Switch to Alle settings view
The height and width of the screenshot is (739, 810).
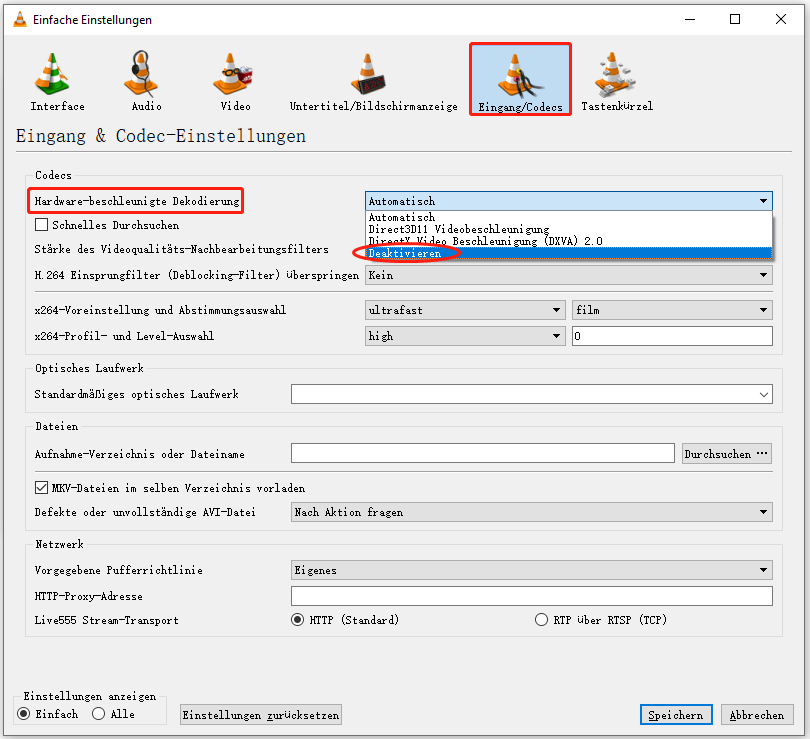click(98, 714)
